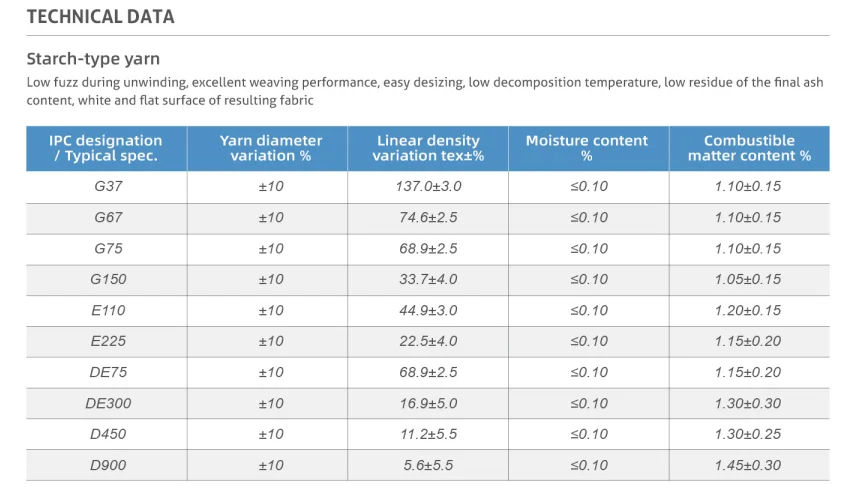
Task: Click the Yarn diameter variation % header
Action: click(x=271, y=148)
